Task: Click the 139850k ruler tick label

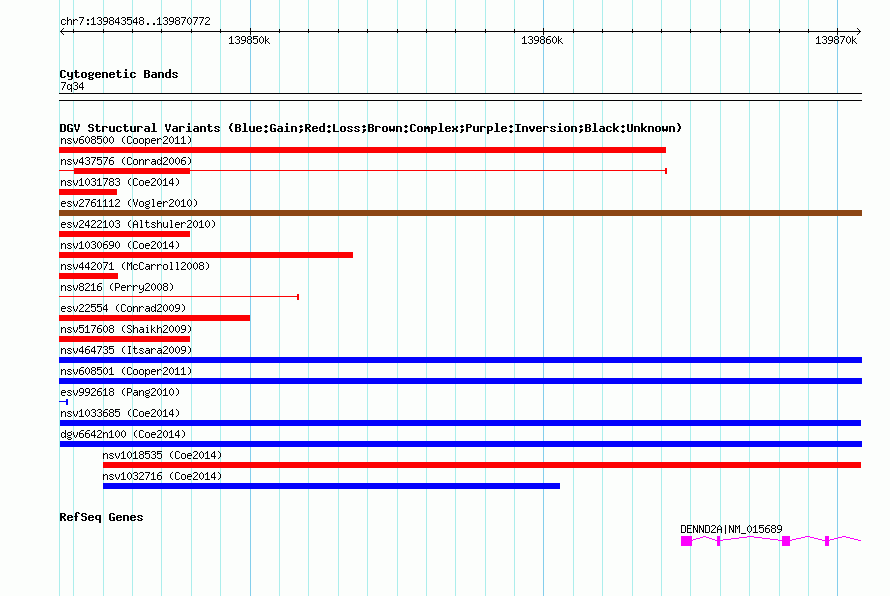Action: click(x=249, y=40)
